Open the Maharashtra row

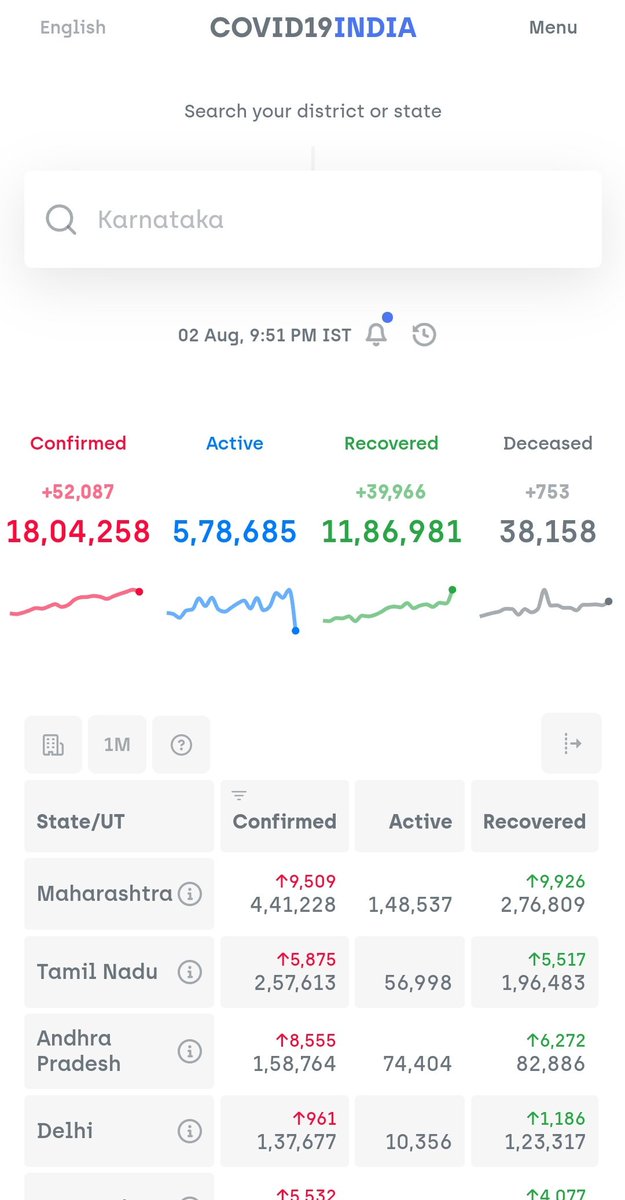tap(312, 894)
